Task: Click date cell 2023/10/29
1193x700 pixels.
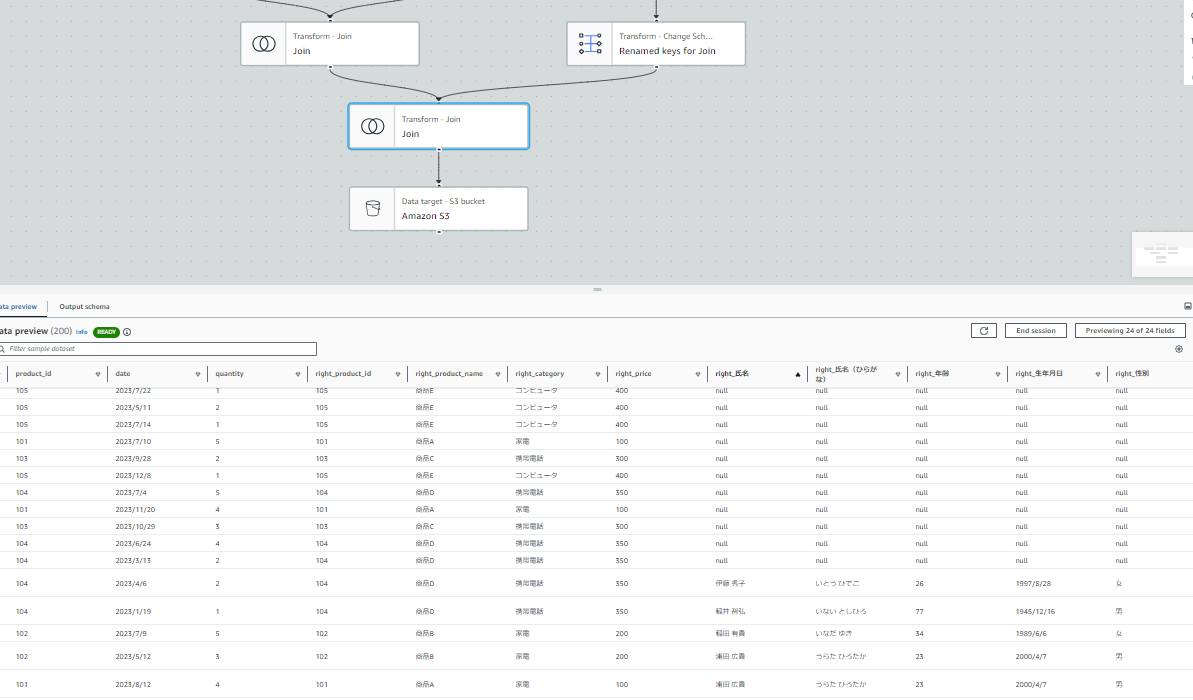Action: [x=135, y=527]
